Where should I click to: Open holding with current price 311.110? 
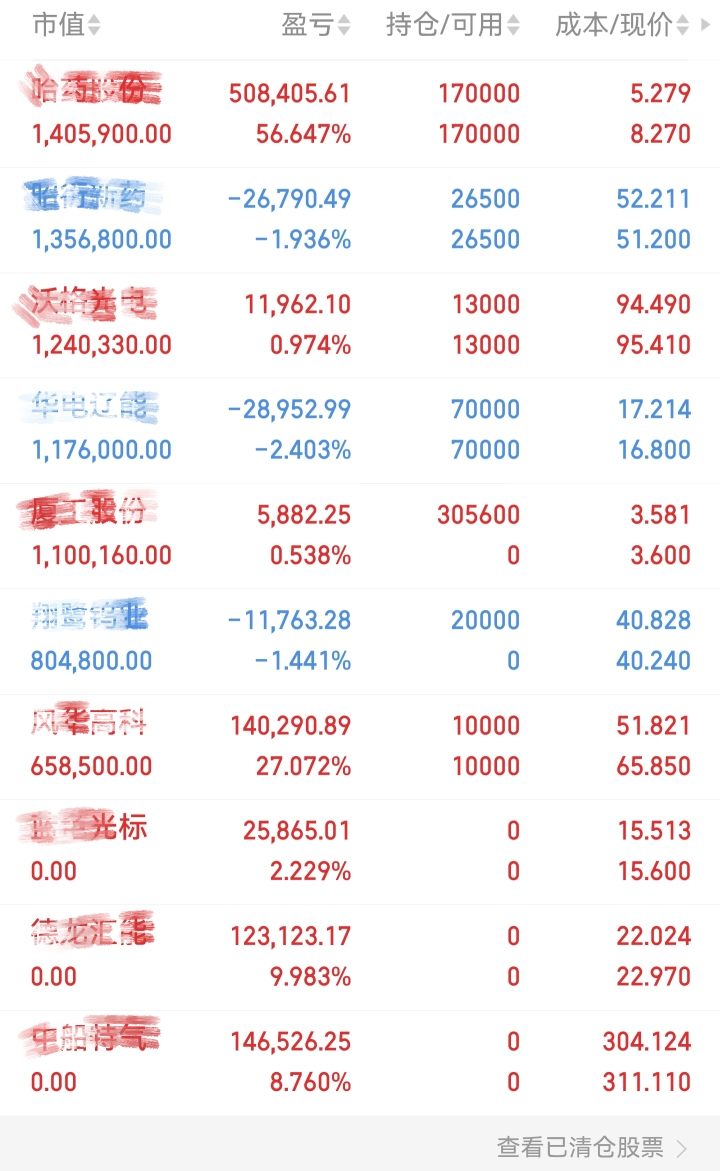tap(360, 1062)
